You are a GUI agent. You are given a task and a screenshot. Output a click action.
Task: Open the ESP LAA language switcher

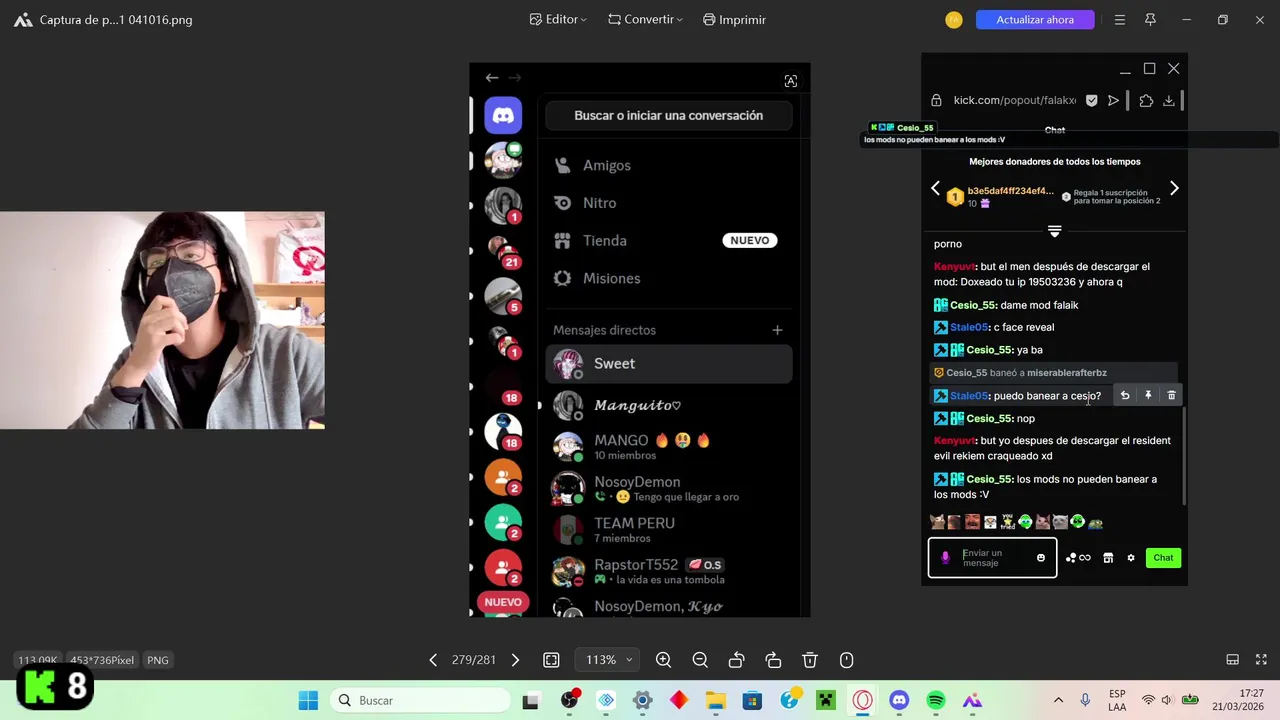pyautogui.click(x=1117, y=701)
